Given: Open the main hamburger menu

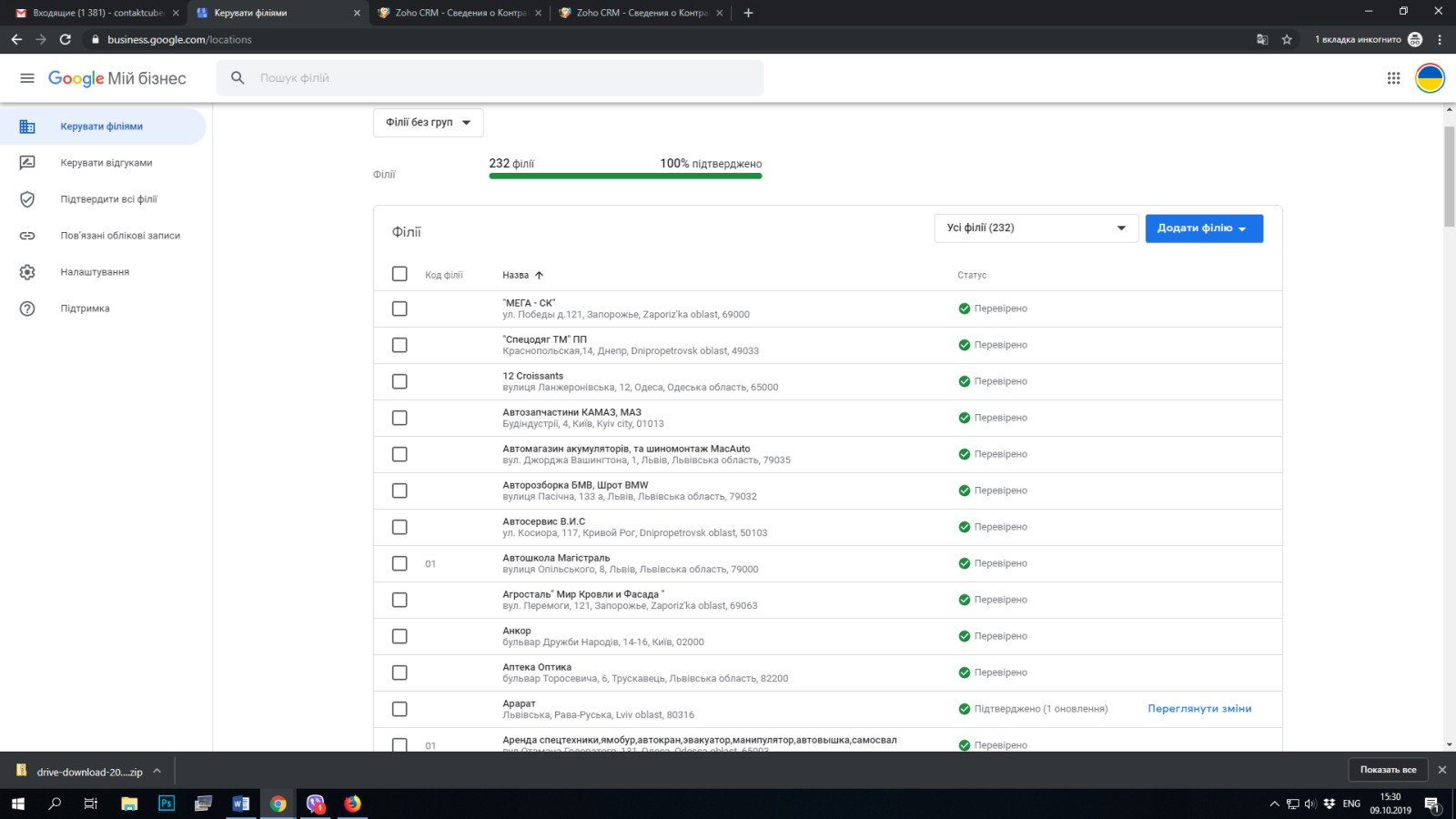Looking at the screenshot, I should (x=27, y=78).
